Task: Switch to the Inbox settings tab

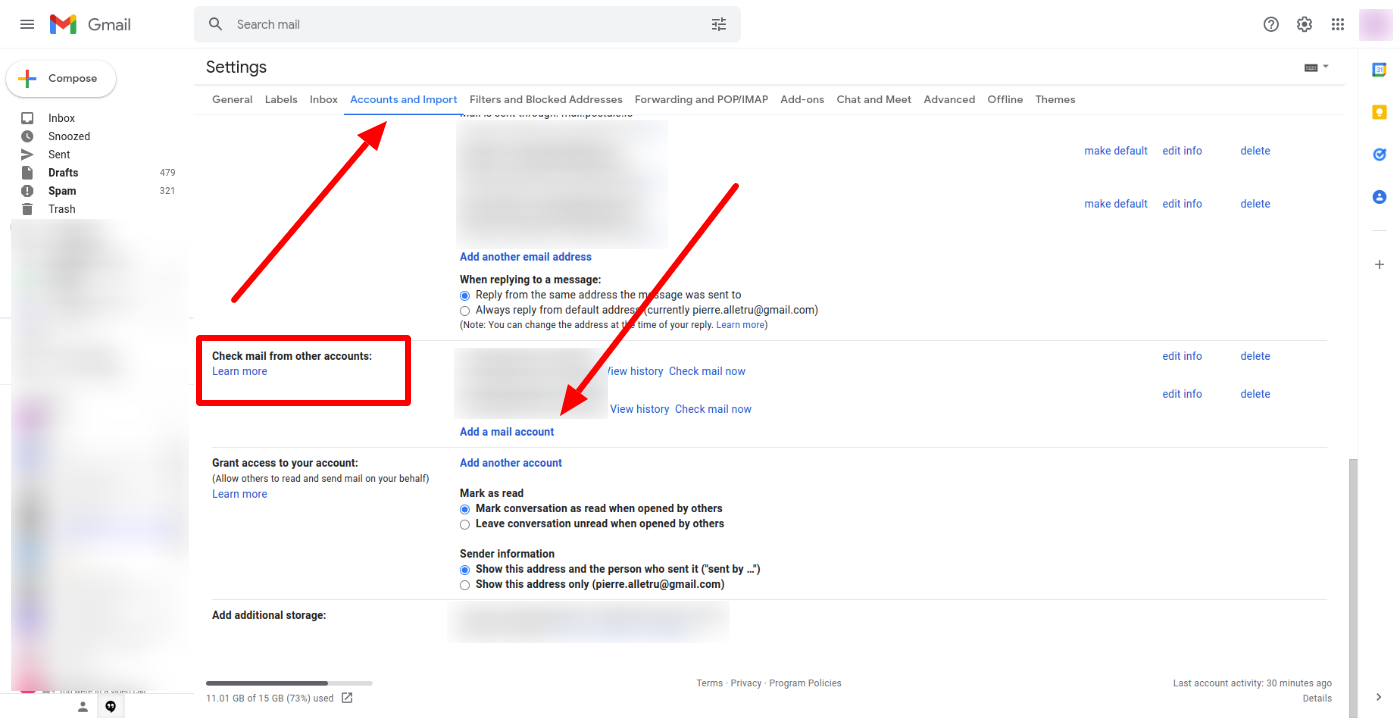Action: [x=324, y=99]
